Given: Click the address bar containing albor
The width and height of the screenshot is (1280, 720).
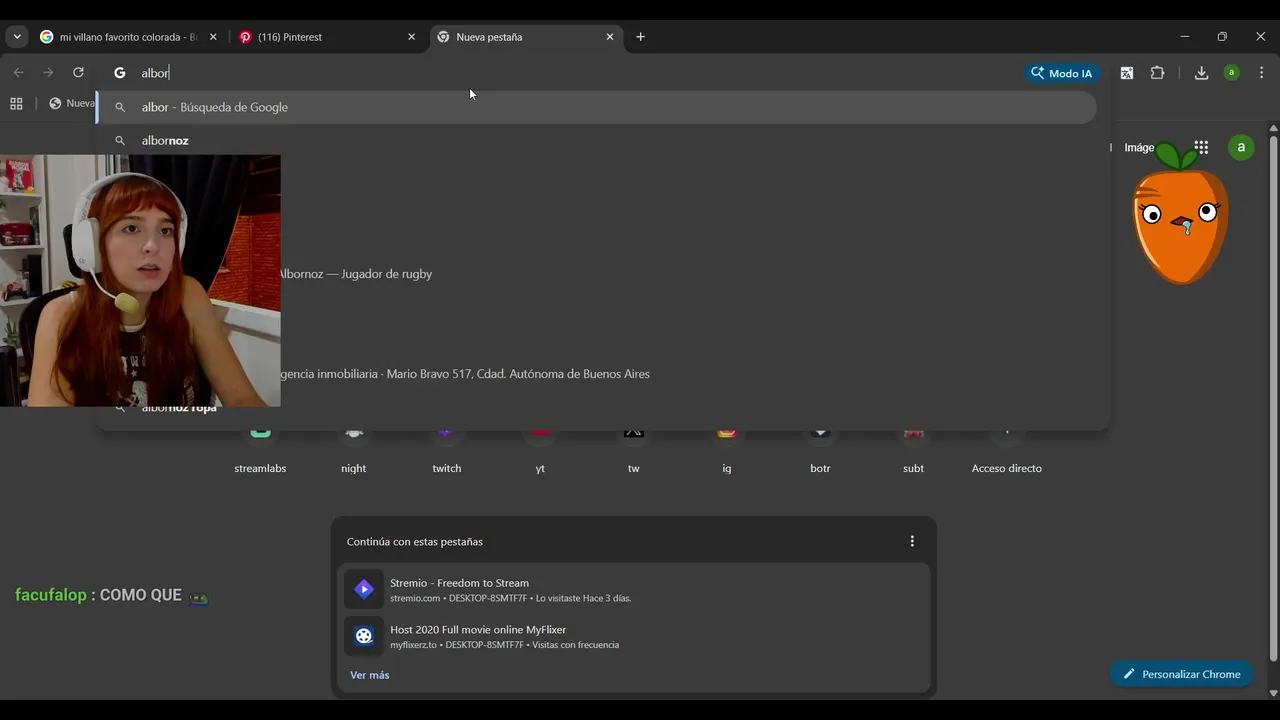Looking at the screenshot, I should pyautogui.click(x=560, y=73).
